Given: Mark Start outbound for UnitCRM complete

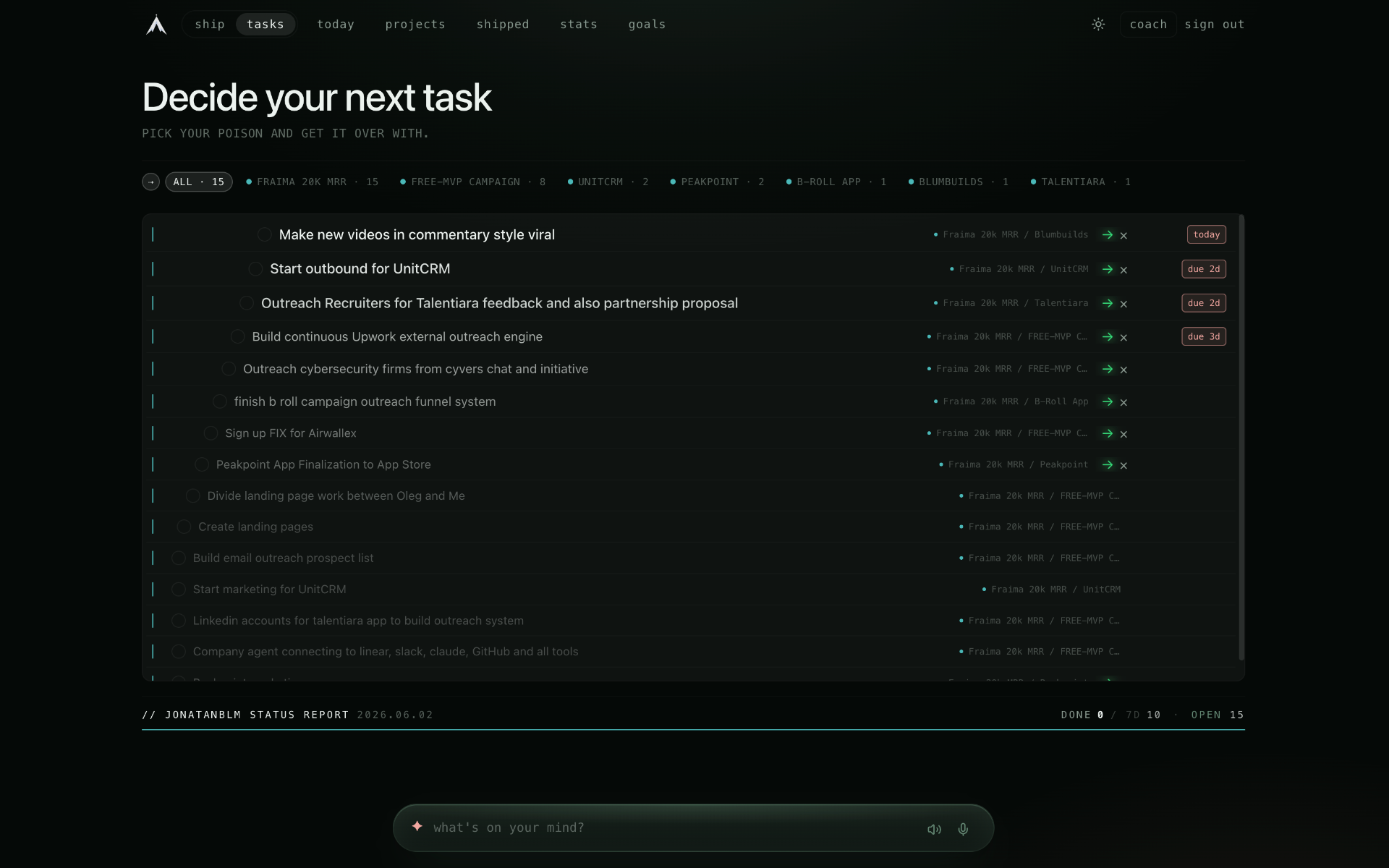Looking at the screenshot, I should [255, 268].
